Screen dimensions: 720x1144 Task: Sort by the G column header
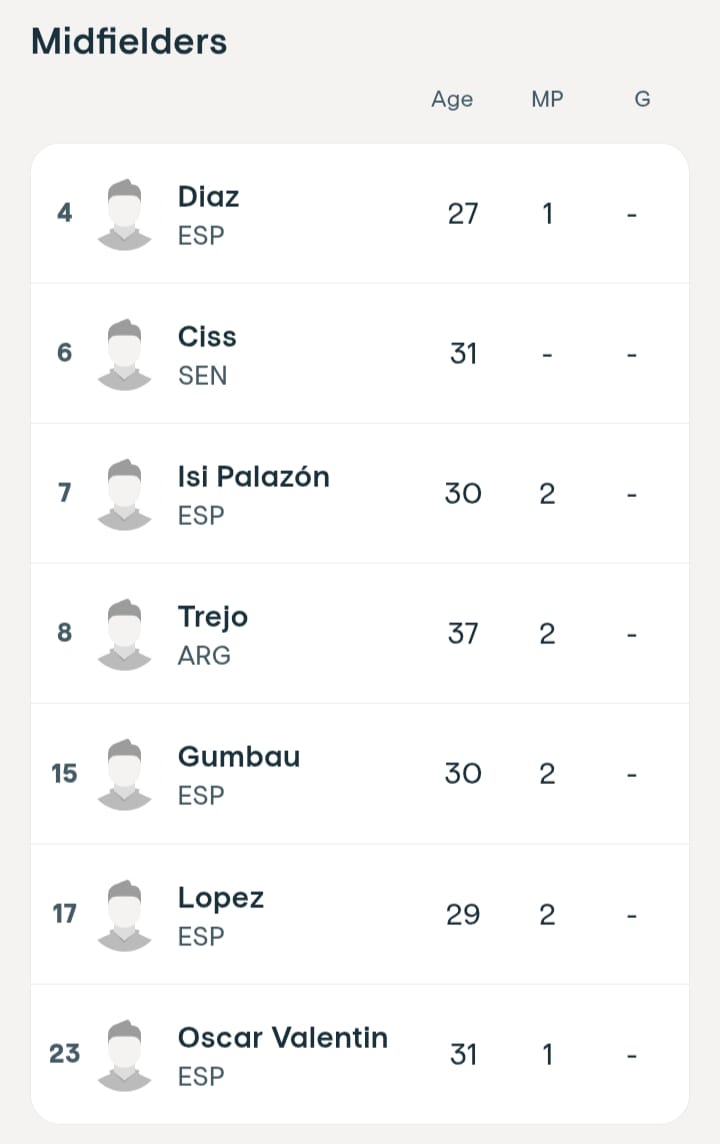click(642, 99)
